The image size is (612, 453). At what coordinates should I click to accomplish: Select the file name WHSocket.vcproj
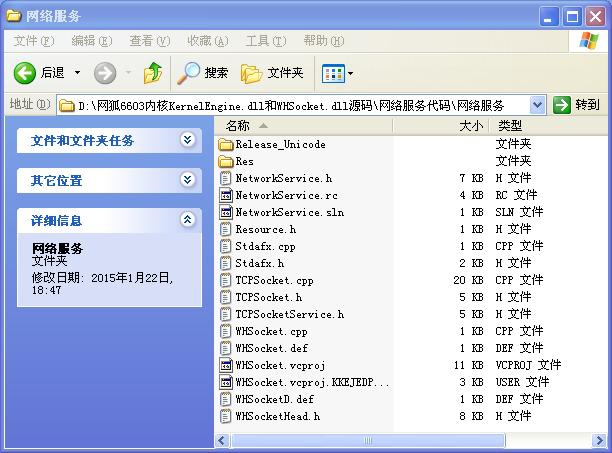click(280, 366)
